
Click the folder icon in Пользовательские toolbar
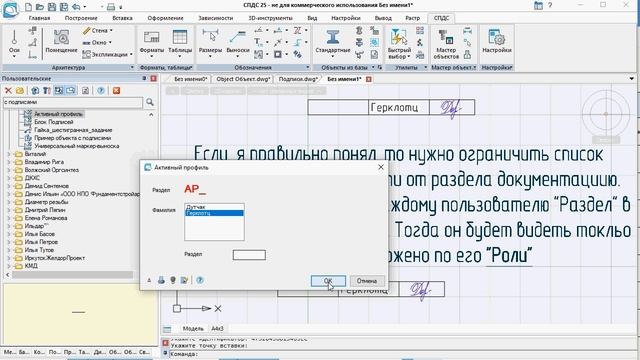coord(19,91)
